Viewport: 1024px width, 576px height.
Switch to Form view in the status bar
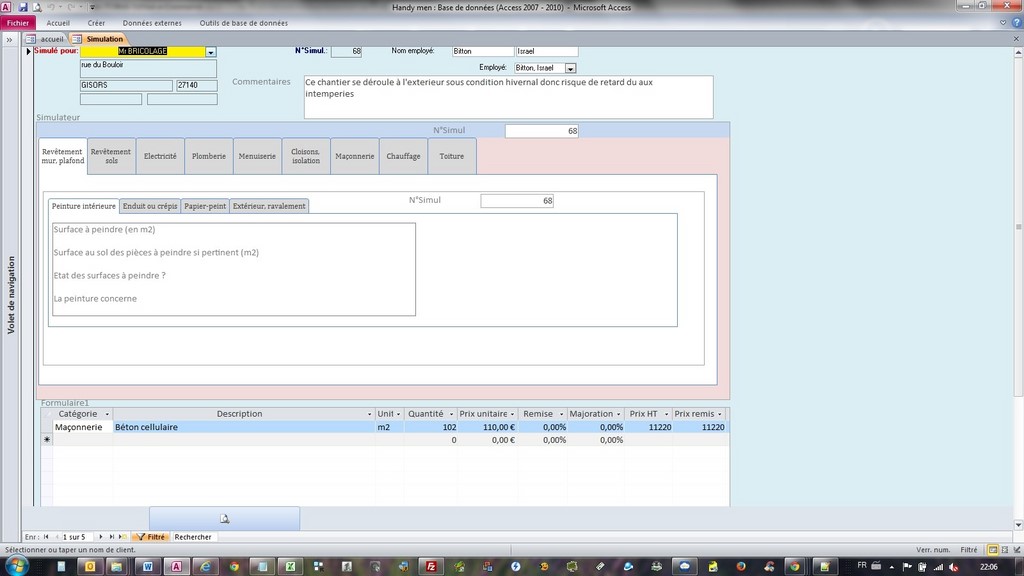coord(992,550)
